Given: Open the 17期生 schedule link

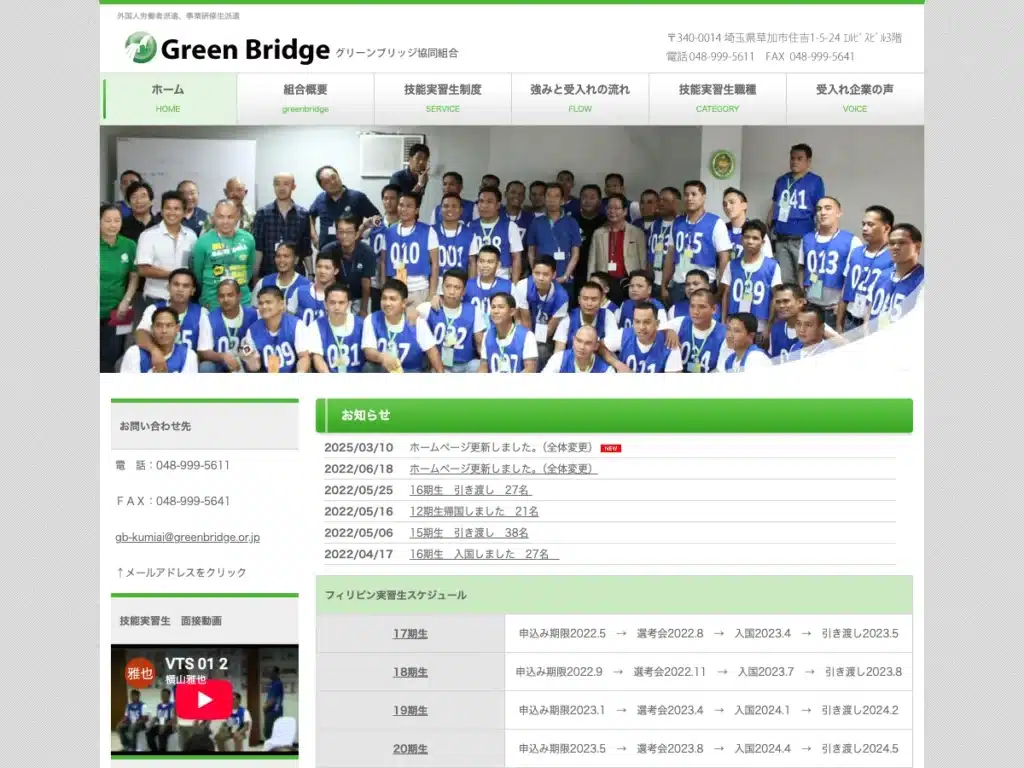Looking at the screenshot, I should (410, 633).
